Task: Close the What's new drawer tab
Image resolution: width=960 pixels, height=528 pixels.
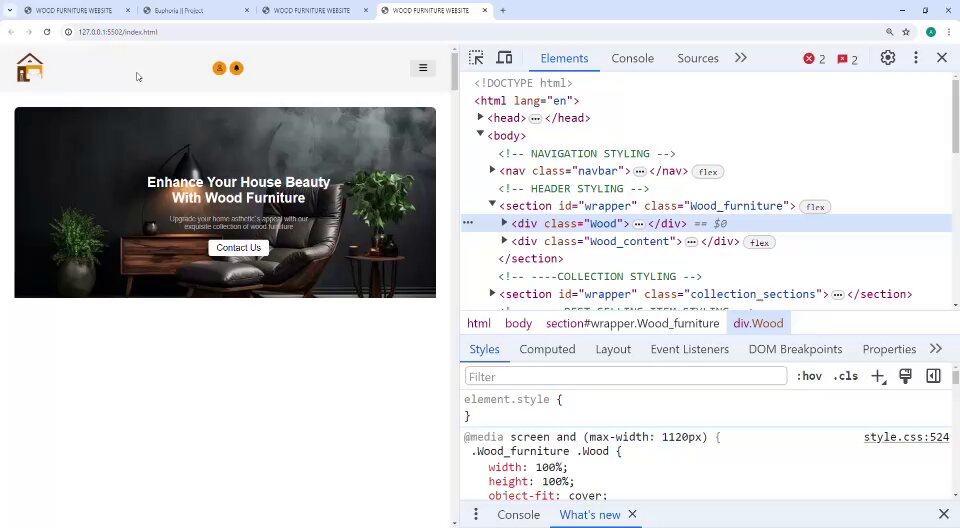Action: pyautogui.click(x=632, y=514)
